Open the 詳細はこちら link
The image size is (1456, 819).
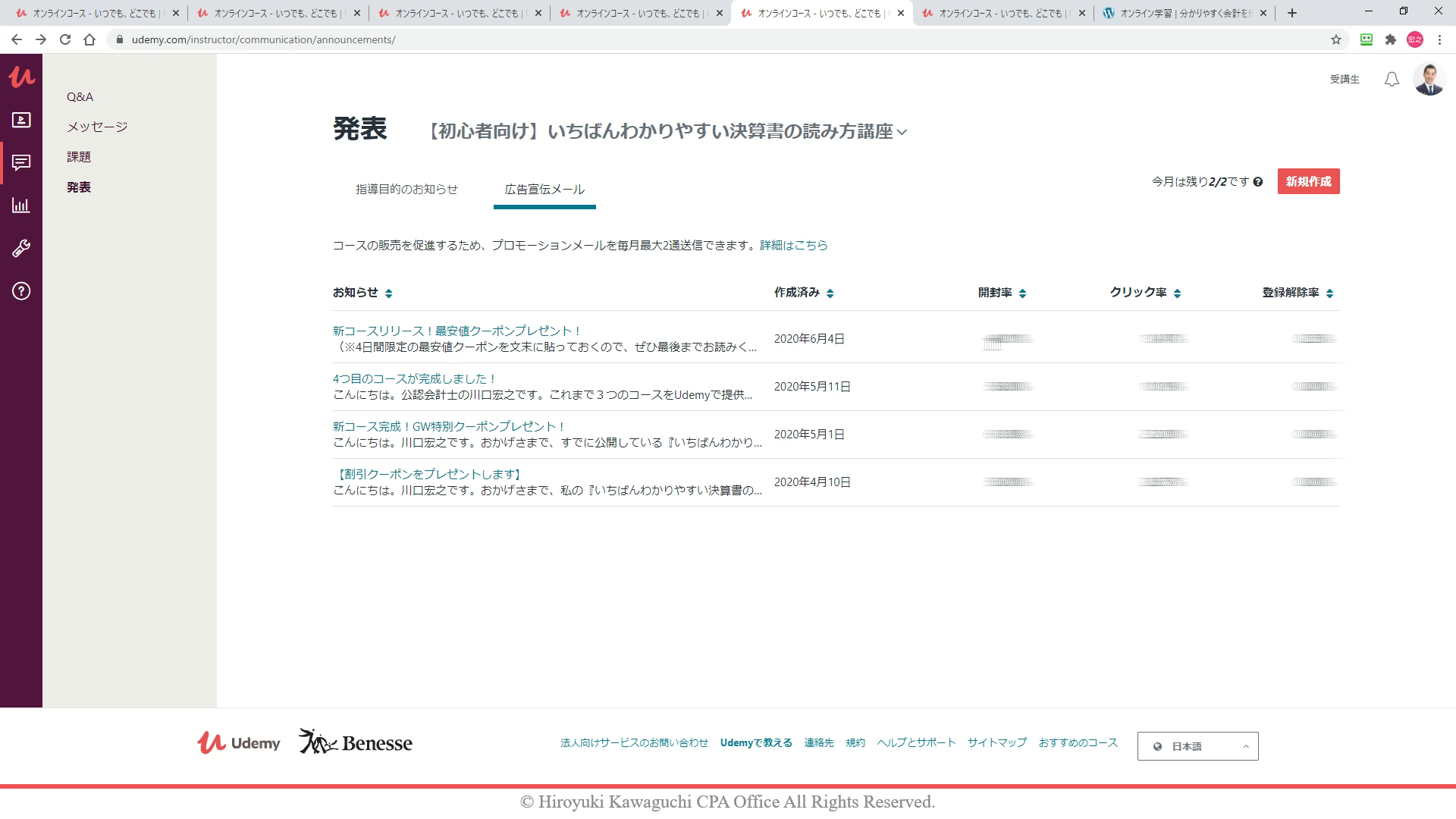[x=794, y=245]
